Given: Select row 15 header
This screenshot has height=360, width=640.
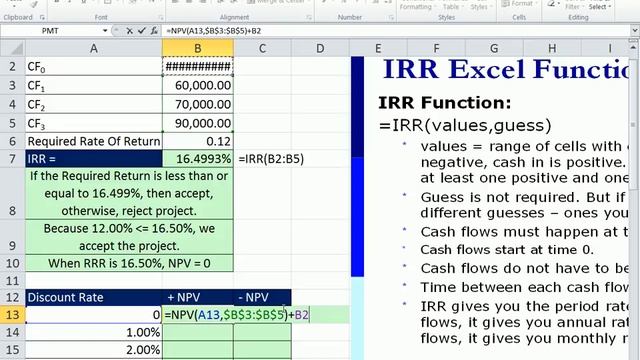Looking at the screenshot, I should tap(13, 350).
